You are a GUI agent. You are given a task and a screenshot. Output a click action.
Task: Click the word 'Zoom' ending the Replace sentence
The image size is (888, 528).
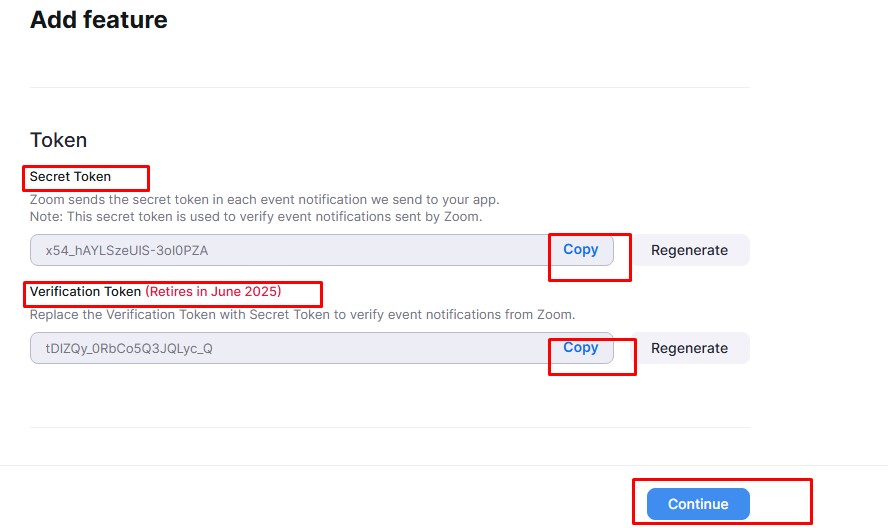556,314
